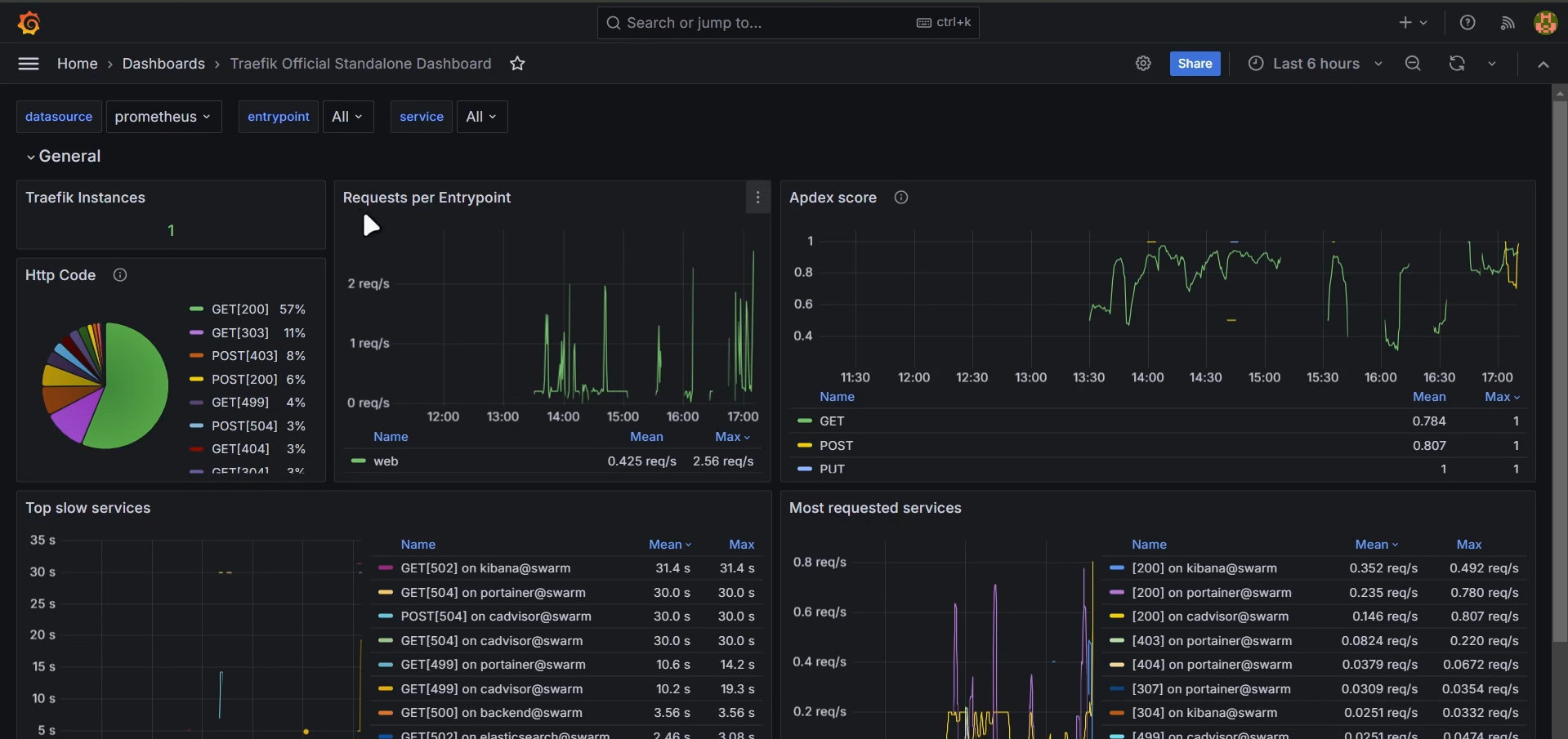Click the page vertical scrollbar
Image resolution: width=1568 pixels, height=739 pixels.
click(x=1560, y=372)
